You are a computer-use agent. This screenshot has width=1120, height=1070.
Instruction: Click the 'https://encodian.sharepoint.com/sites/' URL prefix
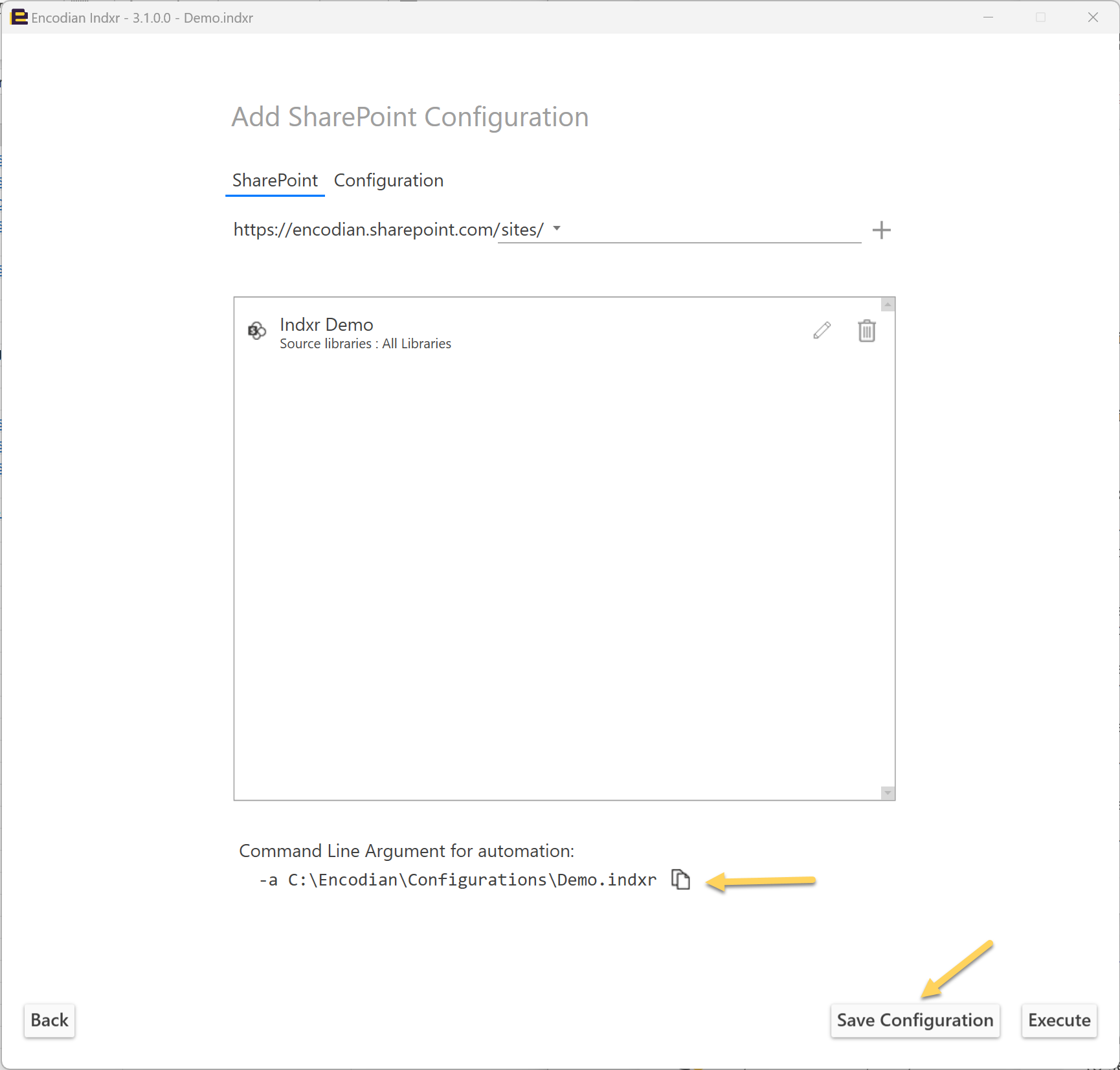coord(388,230)
